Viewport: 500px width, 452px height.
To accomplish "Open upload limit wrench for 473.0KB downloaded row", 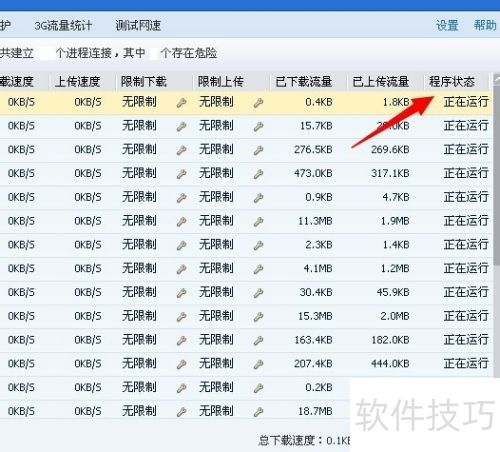I will [258, 174].
